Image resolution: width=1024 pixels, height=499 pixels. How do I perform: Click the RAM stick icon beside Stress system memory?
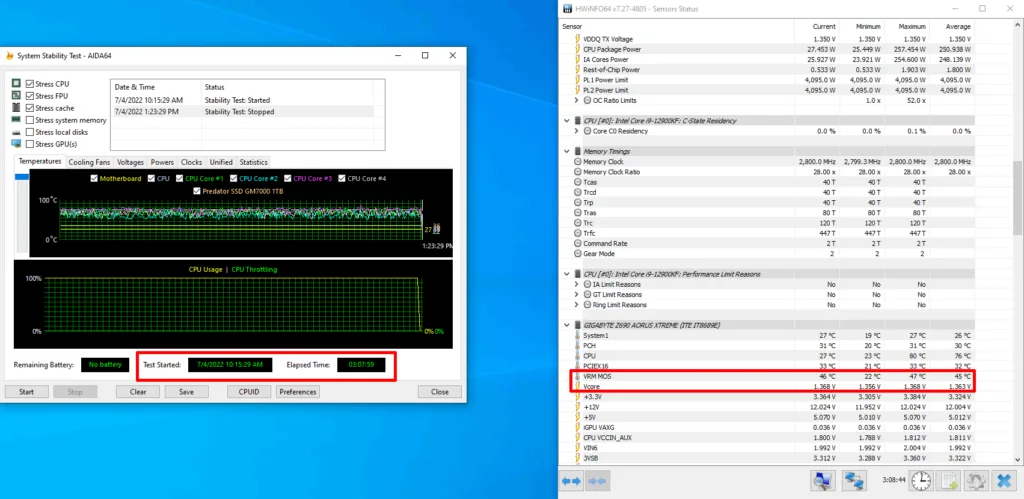pyautogui.click(x=16, y=120)
